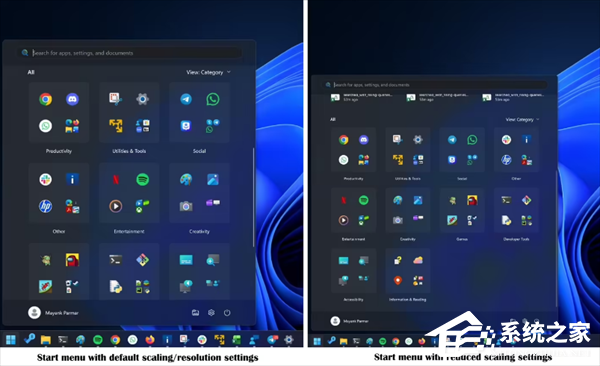This screenshot has height=366, width=600.
Task: Expand more Productivity apps in left menu
Action: pos(72,126)
